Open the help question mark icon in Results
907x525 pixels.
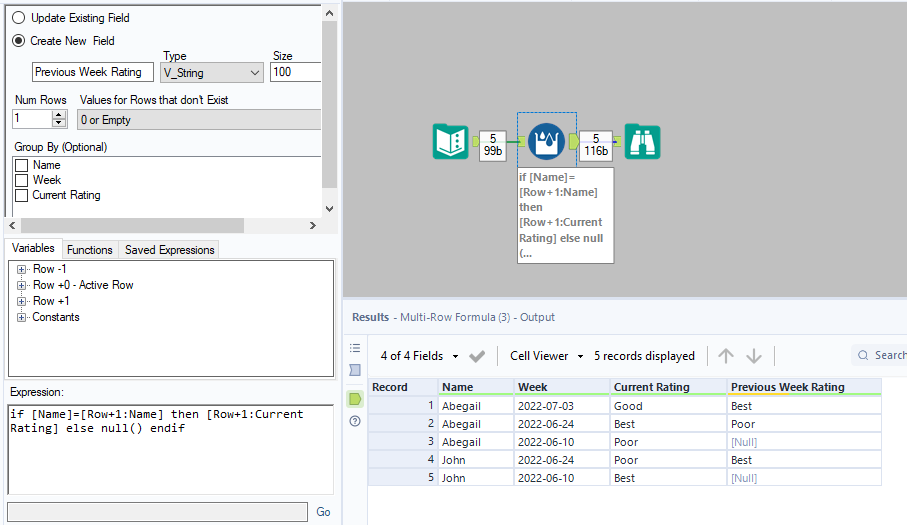click(355, 421)
